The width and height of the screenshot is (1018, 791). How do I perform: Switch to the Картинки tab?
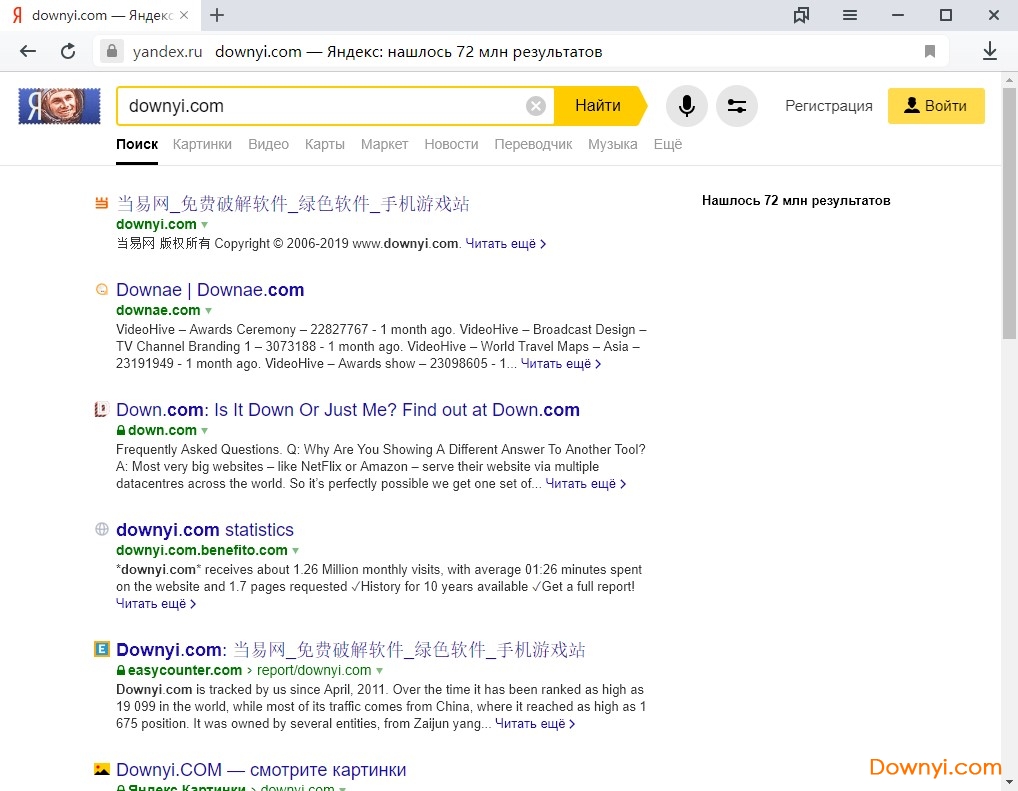point(202,144)
